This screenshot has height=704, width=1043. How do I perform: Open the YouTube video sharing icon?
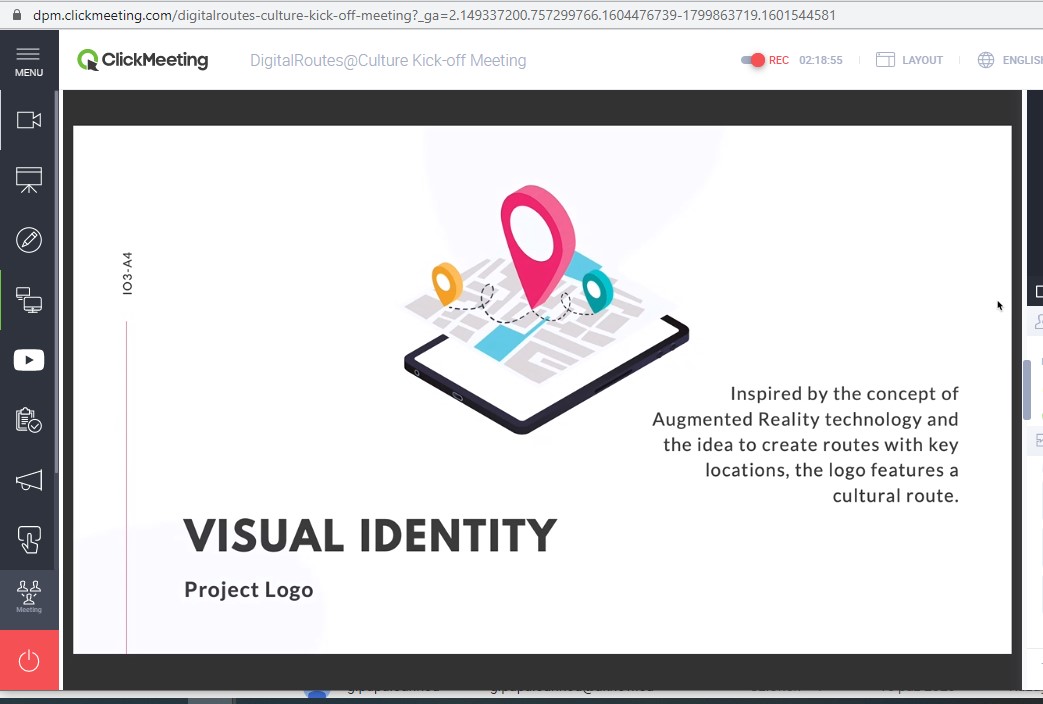(29, 360)
